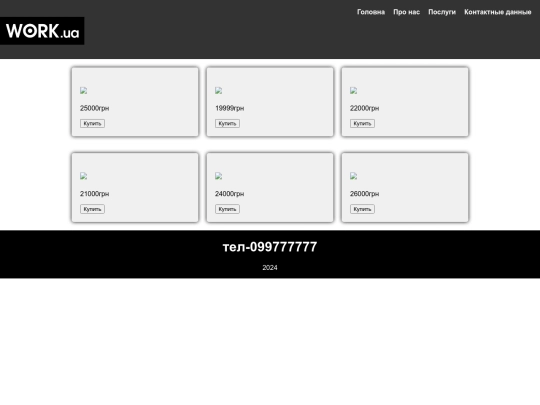Open Контактные данные nav link
The width and height of the screenshot is (540, 405).
click(x=498, y=12)
